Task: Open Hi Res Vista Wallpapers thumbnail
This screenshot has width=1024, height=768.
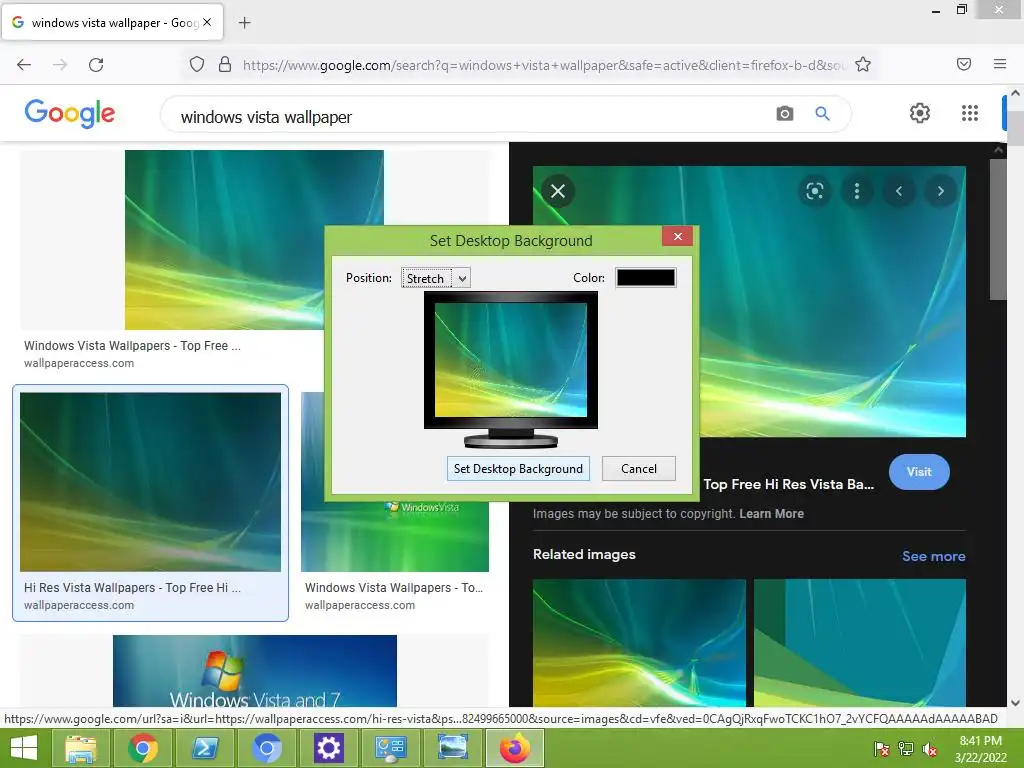Action: coord(150,482)
